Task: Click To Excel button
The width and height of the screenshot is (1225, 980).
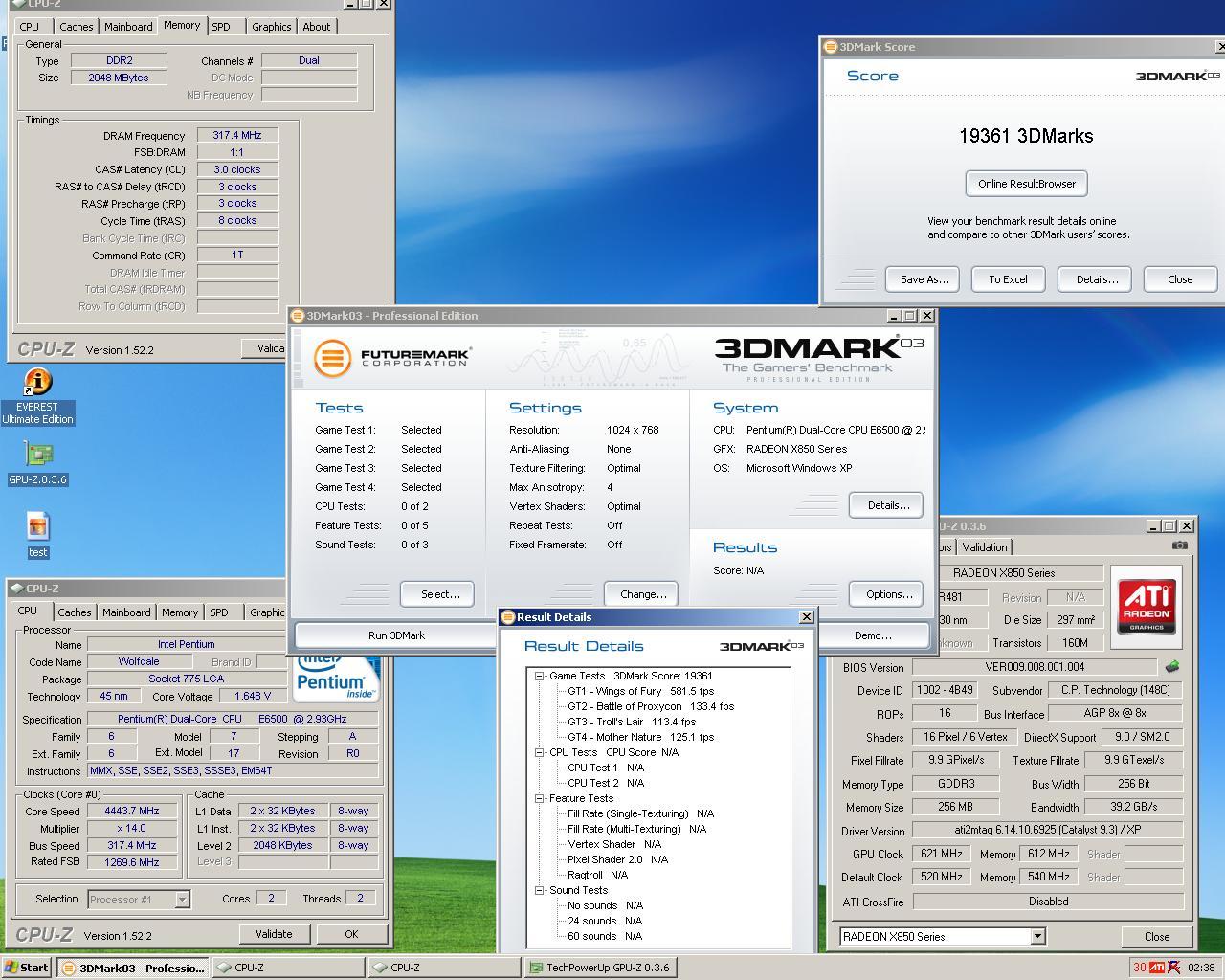Action: pos(1008,279)
